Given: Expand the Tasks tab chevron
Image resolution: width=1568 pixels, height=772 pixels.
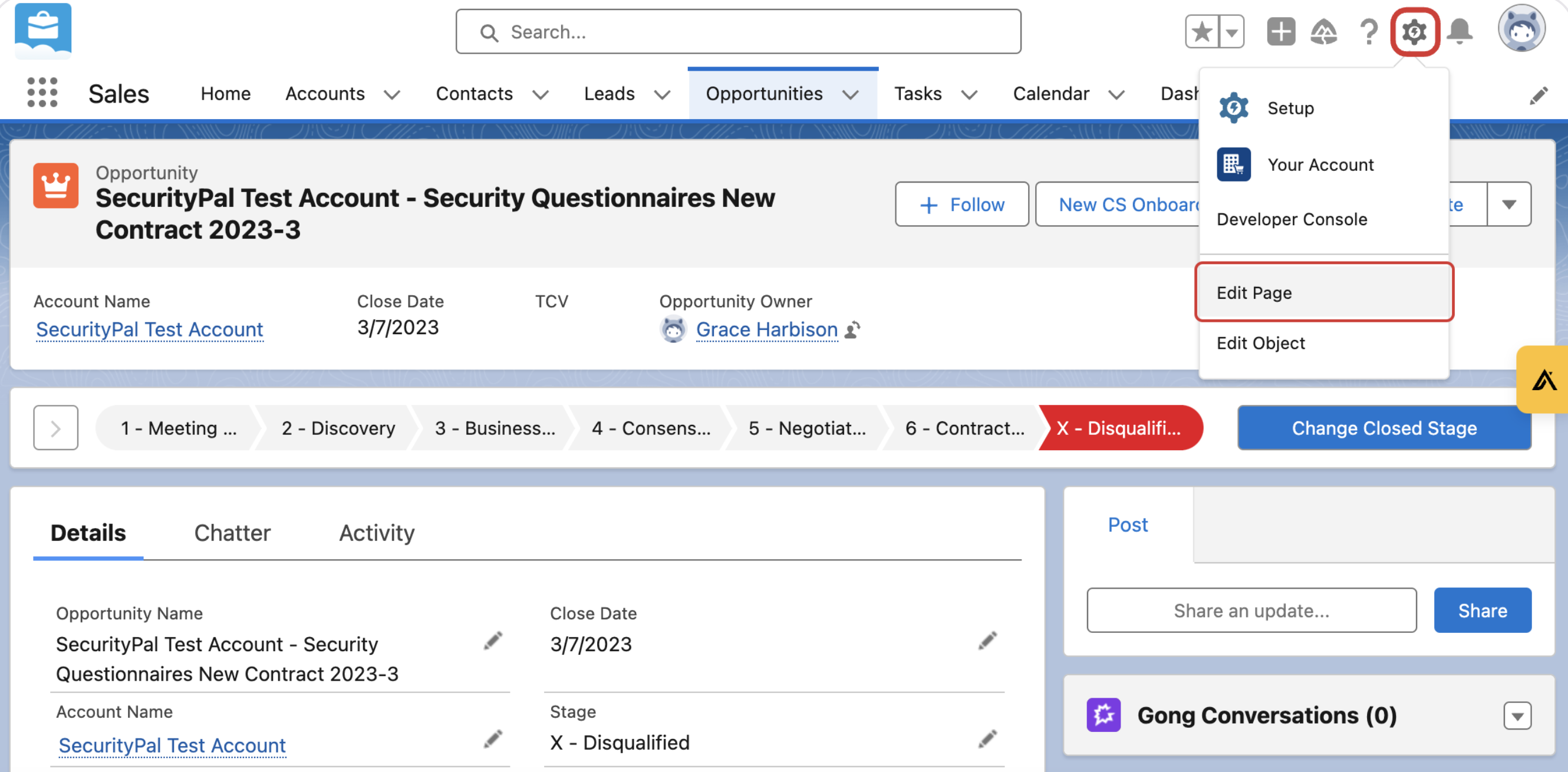Looking at the screenshot, I should (969, 95).
